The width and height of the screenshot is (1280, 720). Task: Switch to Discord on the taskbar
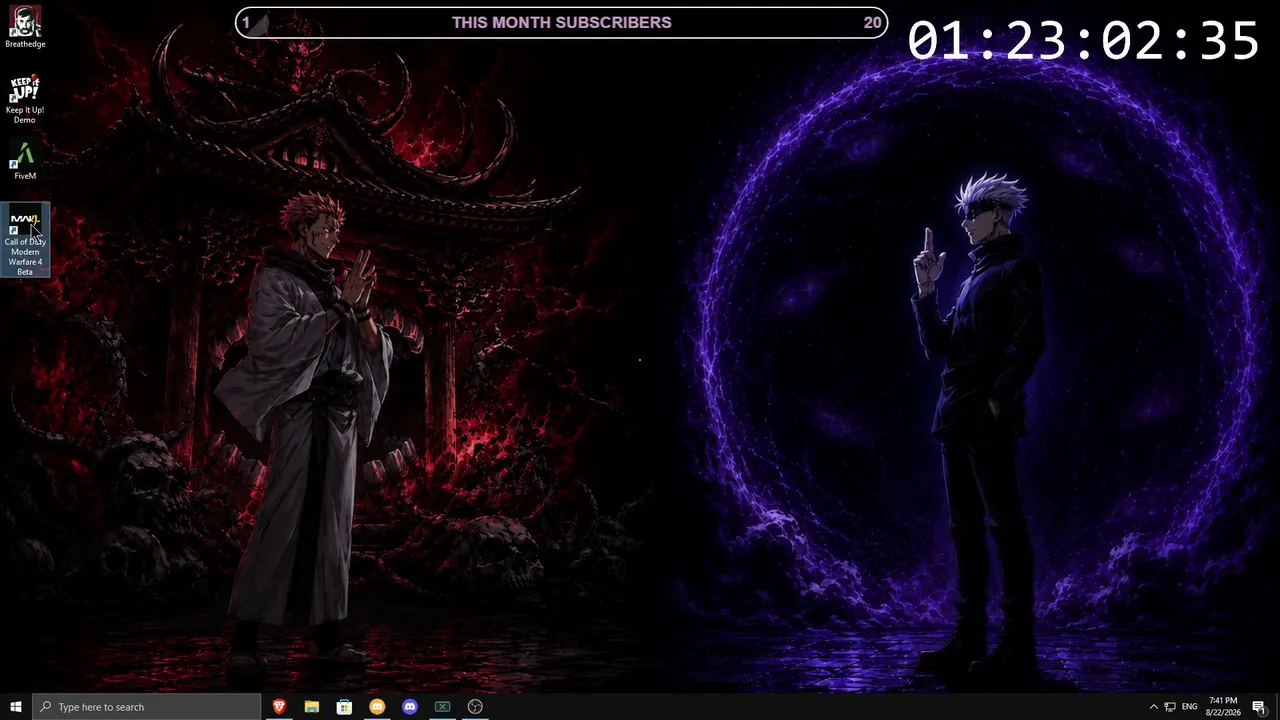tap(410, 707)
